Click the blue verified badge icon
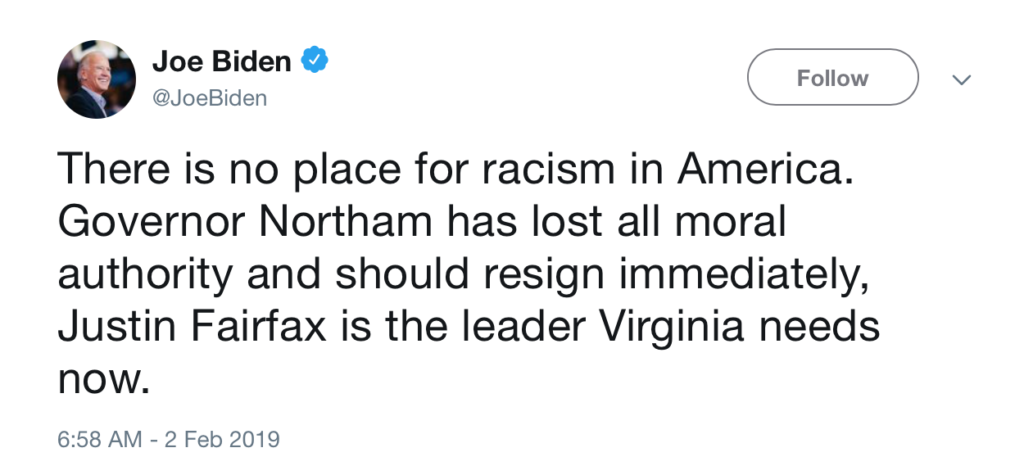Image resolution: width=1024 pixels, height=475 pixels. [314, 60]
